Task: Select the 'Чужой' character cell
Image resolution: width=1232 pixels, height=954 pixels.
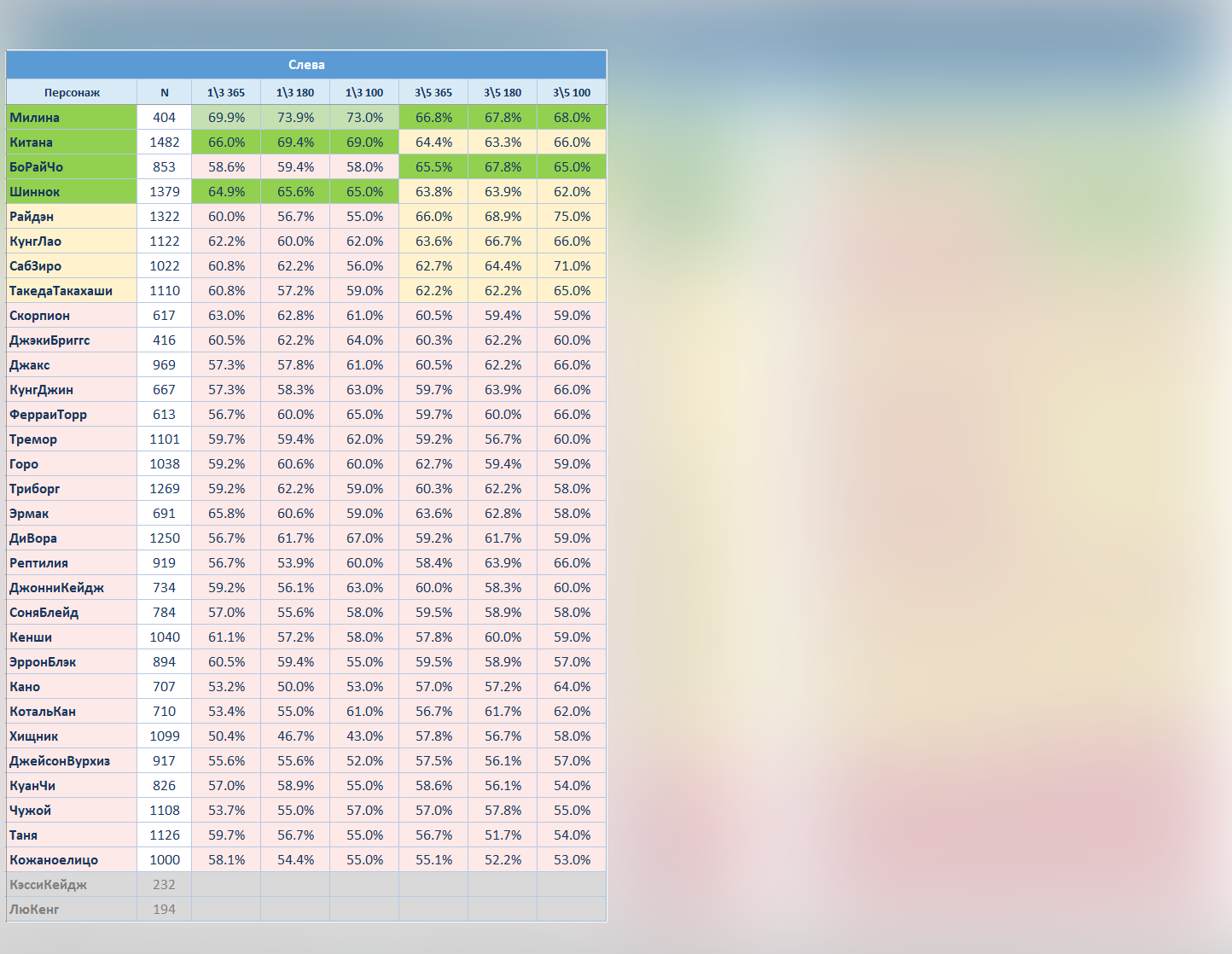Action: 72,811
